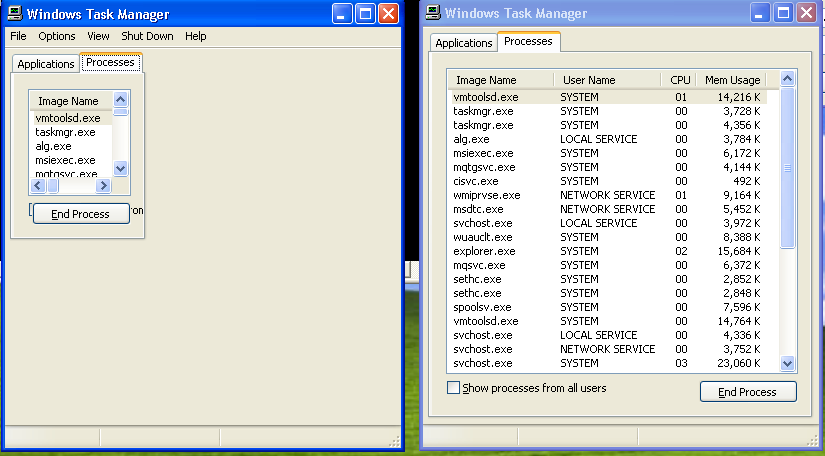The height and width of the screenshot is (456, 825).
Task: Close the left Task Manager window
Action: click(389, 14)
